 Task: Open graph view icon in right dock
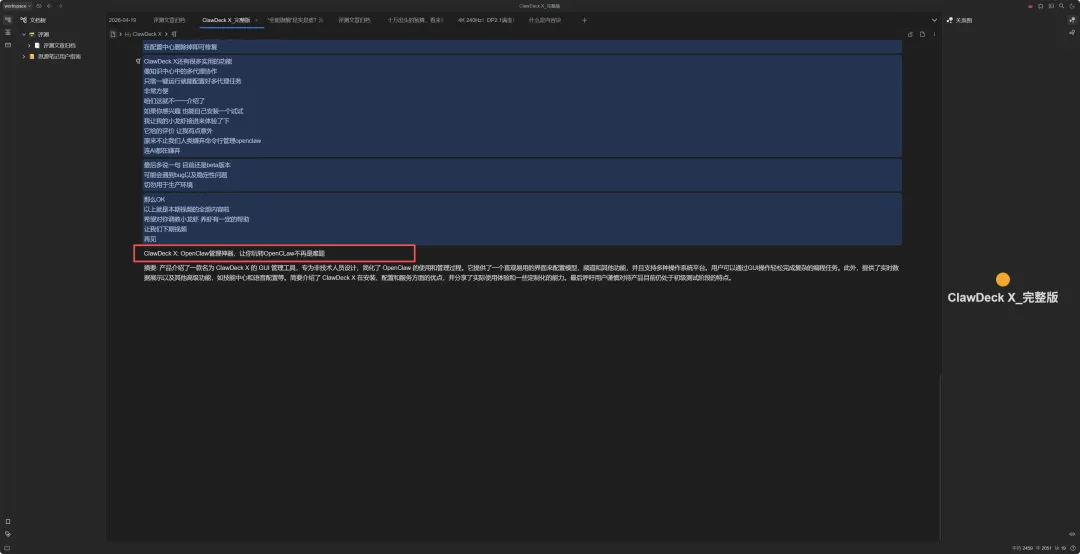(x=1072, y=20)
